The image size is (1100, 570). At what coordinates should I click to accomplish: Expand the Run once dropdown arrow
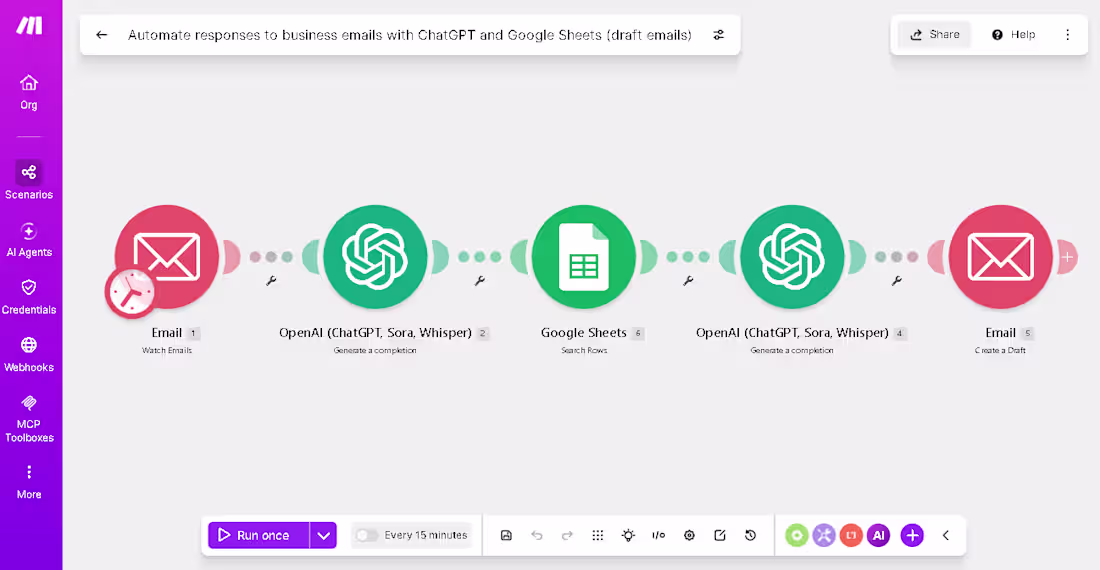click(x=323, y=535)
